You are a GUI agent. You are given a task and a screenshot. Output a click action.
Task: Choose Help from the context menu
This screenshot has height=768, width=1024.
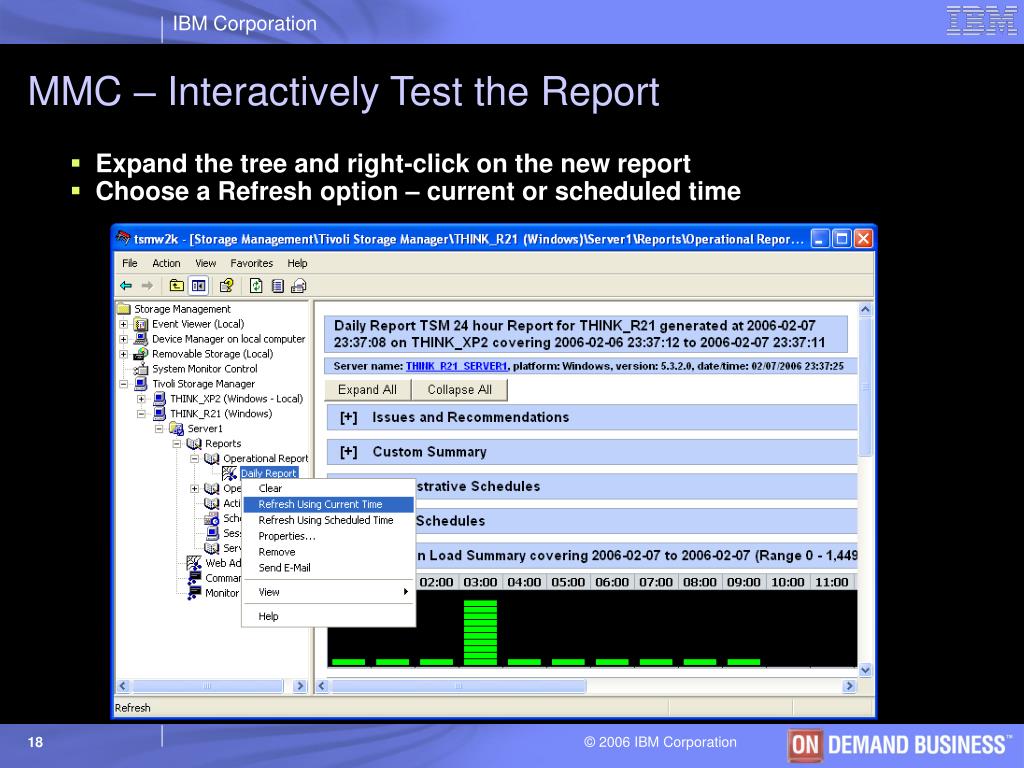tap(328, 616)
